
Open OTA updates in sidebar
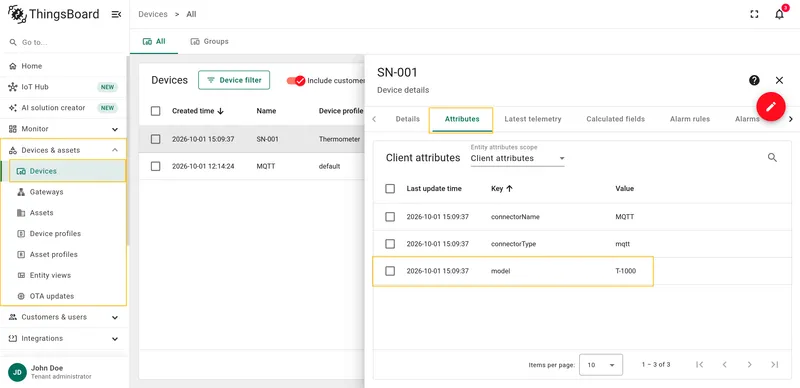(63, 296)
